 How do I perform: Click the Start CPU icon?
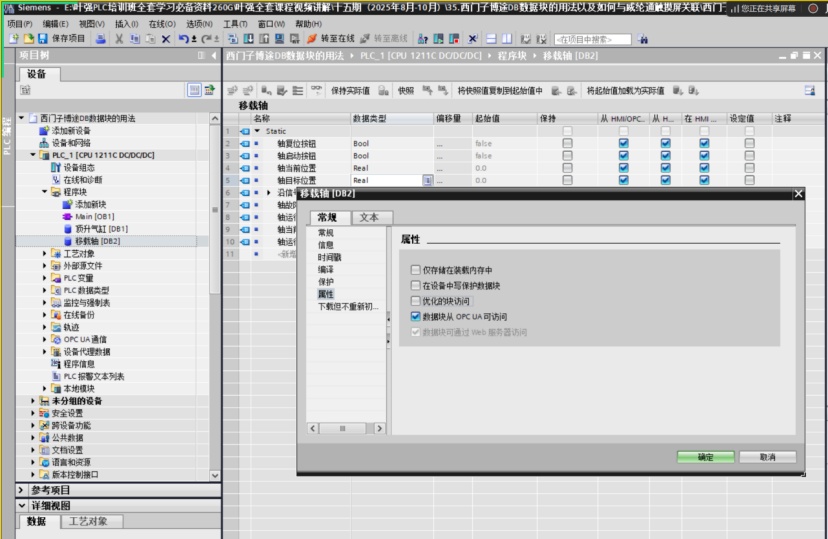tap(438, 39)
